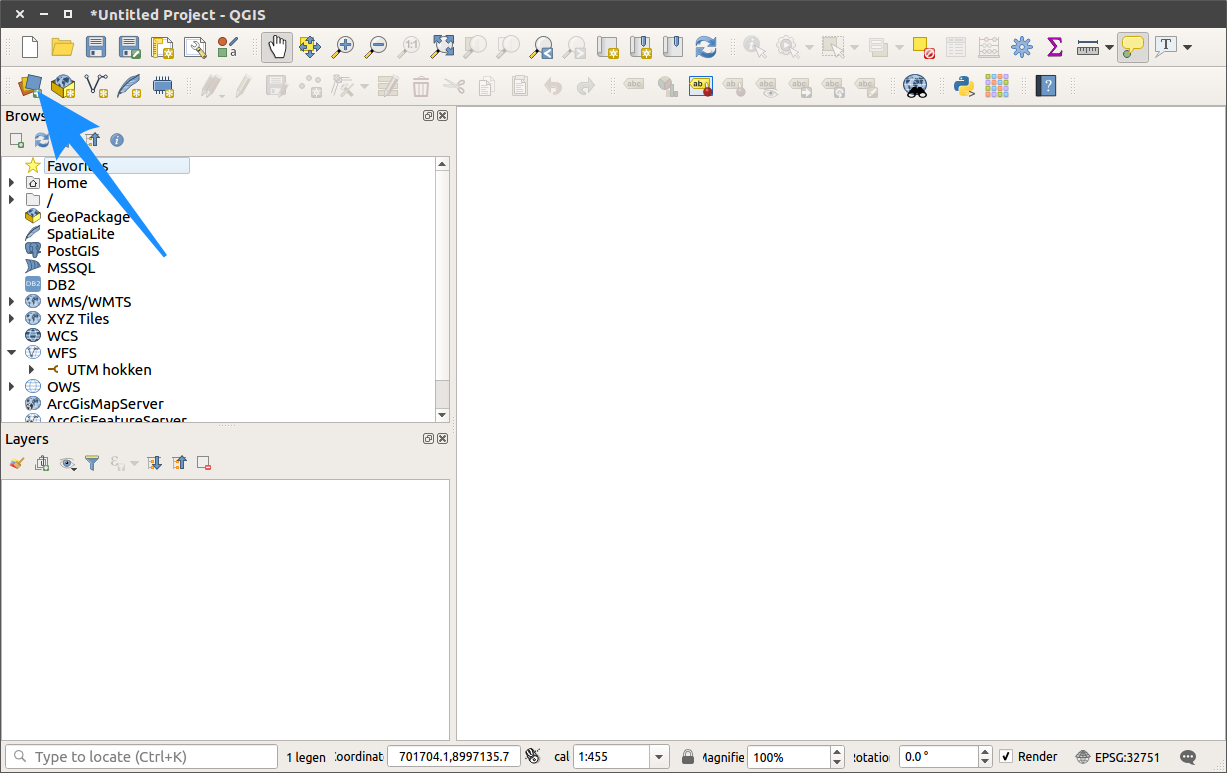Save the project with the floppy disk icon

[96, 46]
